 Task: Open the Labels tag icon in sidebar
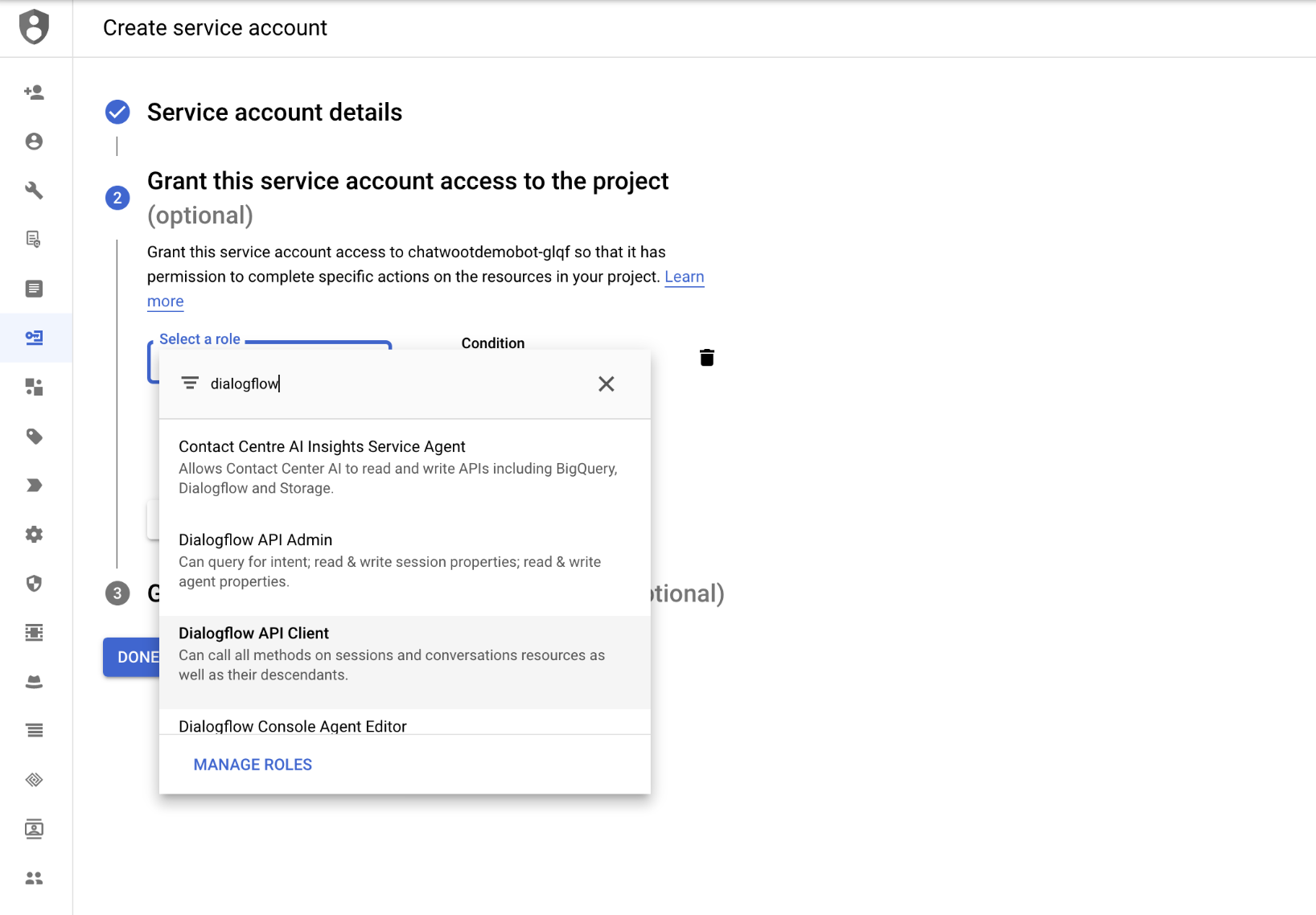[34, 437]
